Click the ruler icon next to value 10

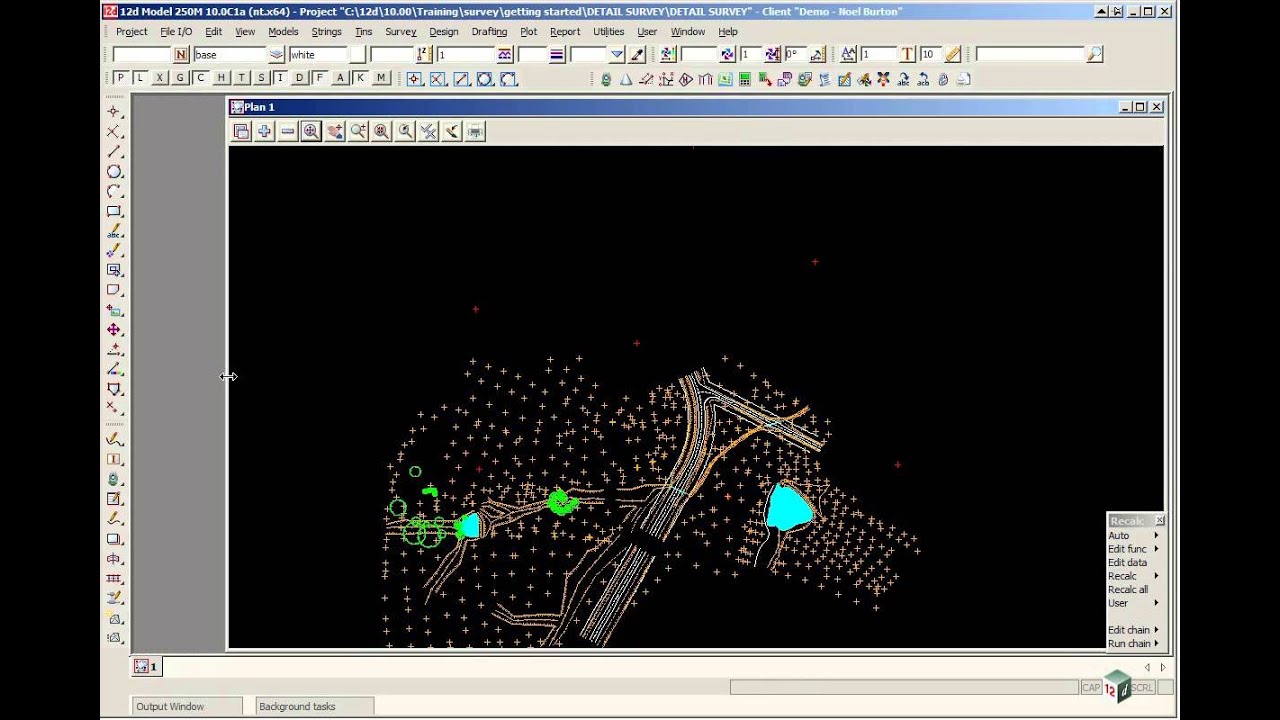(952, 55)
